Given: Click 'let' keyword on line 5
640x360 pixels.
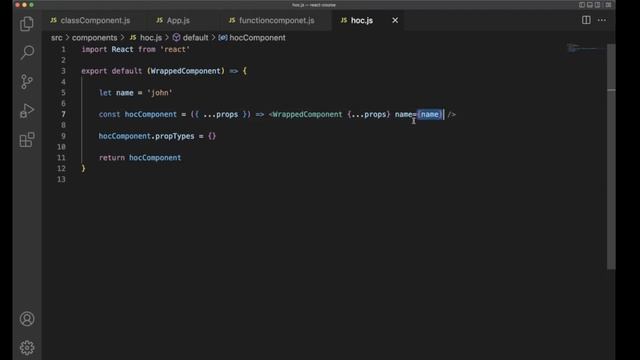Looking at the screenshot, I should tap(105, 93).
